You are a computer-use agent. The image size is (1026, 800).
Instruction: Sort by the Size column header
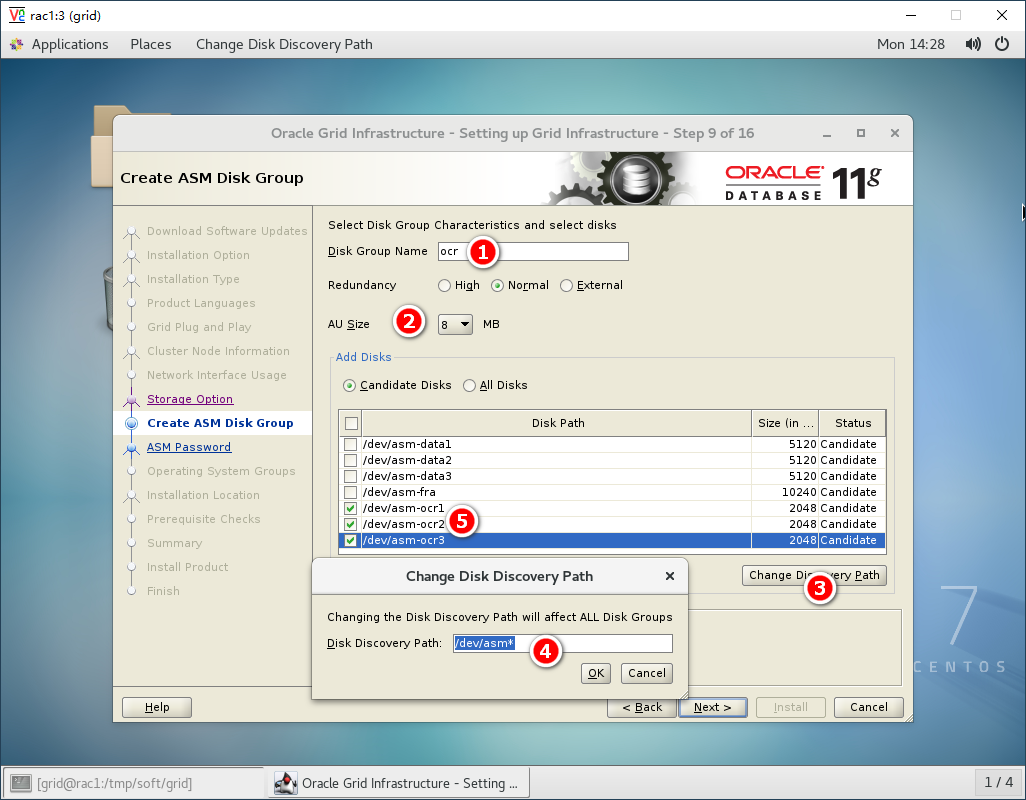(785, 423)
